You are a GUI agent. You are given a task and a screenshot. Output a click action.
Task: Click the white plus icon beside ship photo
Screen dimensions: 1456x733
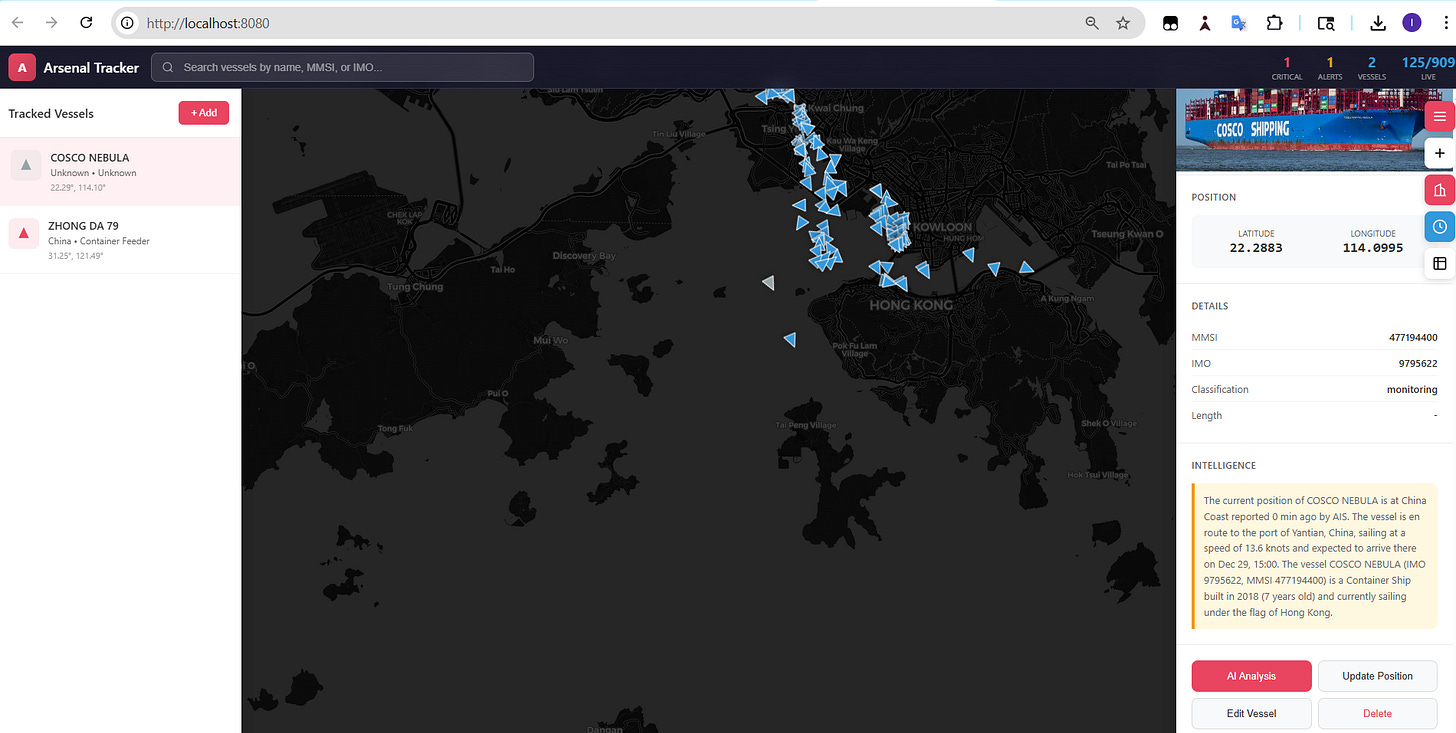pyautogui.click(x=1439, y=153)
